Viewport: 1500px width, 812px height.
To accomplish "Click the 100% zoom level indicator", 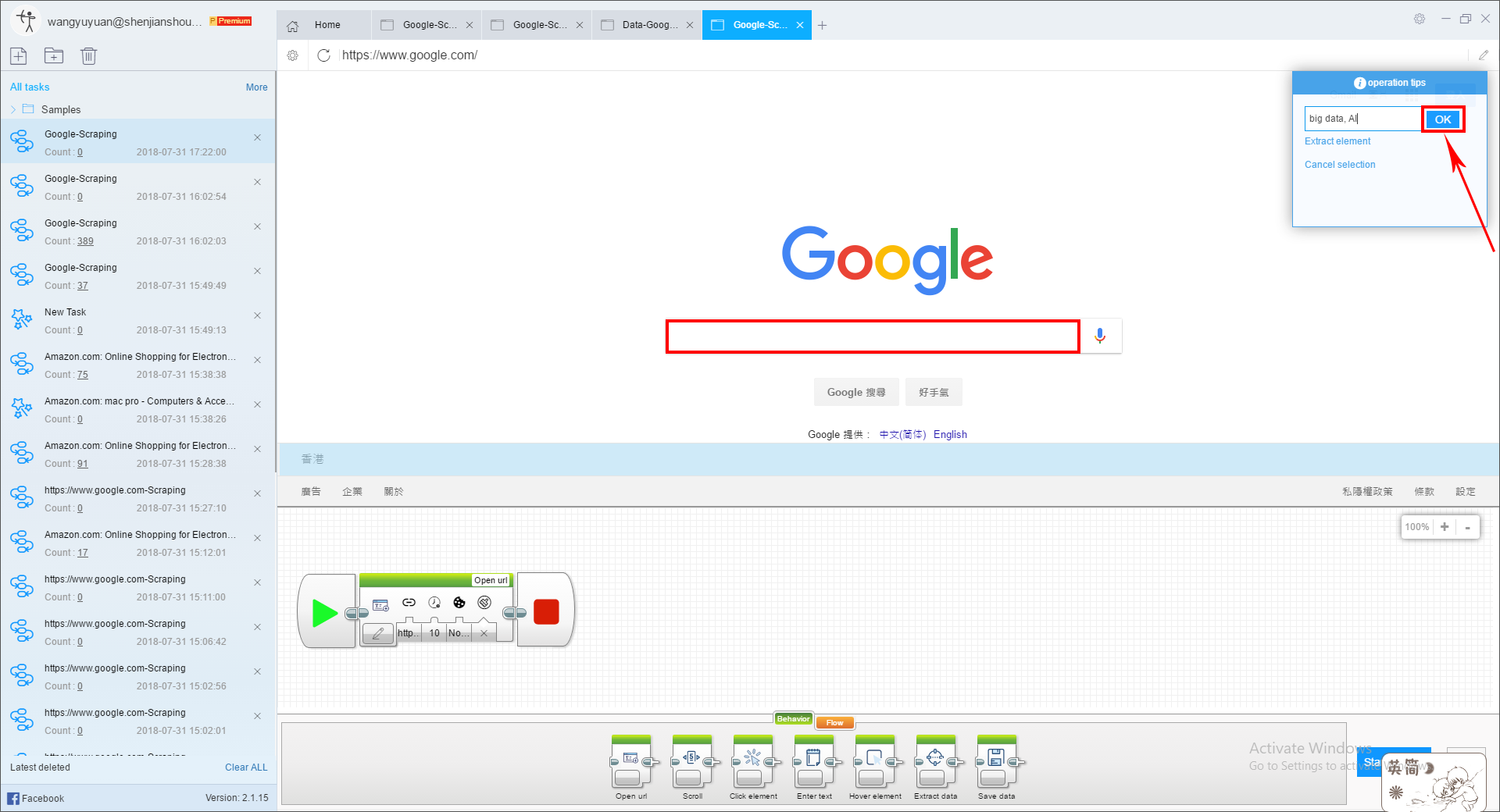I will [x=1416, y=527].
